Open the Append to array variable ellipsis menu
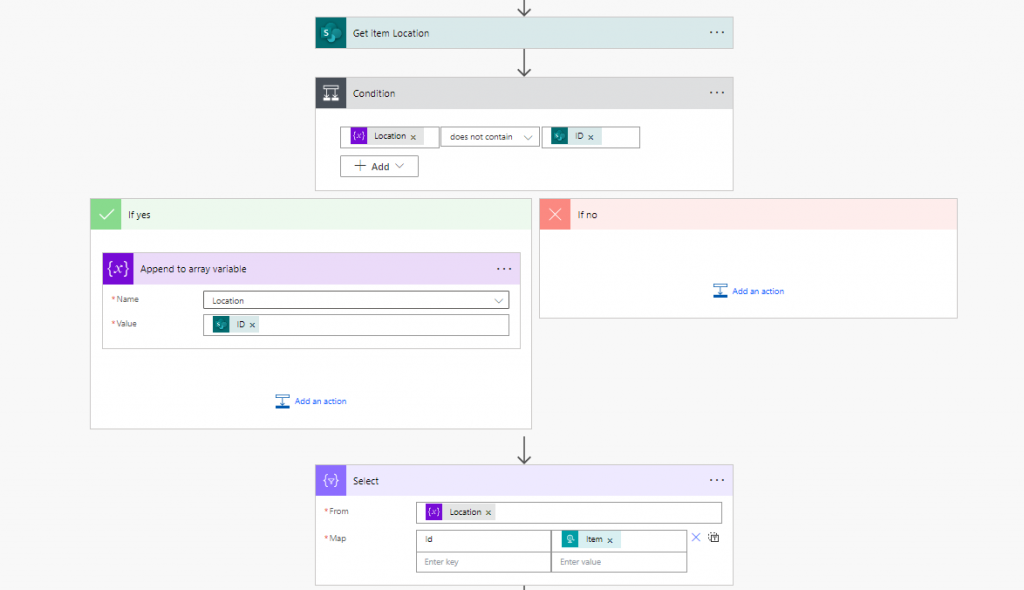This screenshot has height=590, width=1024. pos(504,269)
